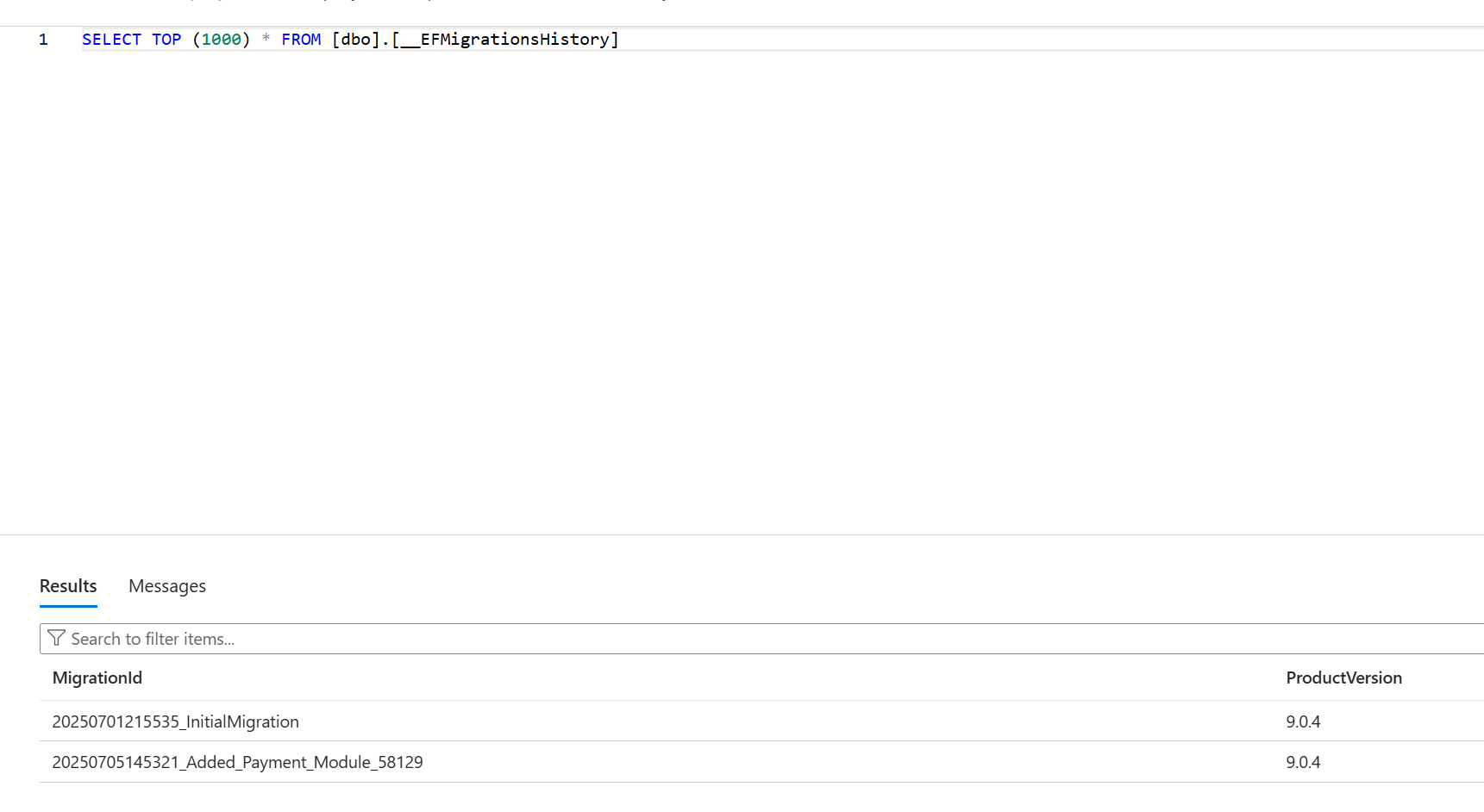Click the ProductVersion column header
This screenshot has width=1484, height=812.
1343,678
